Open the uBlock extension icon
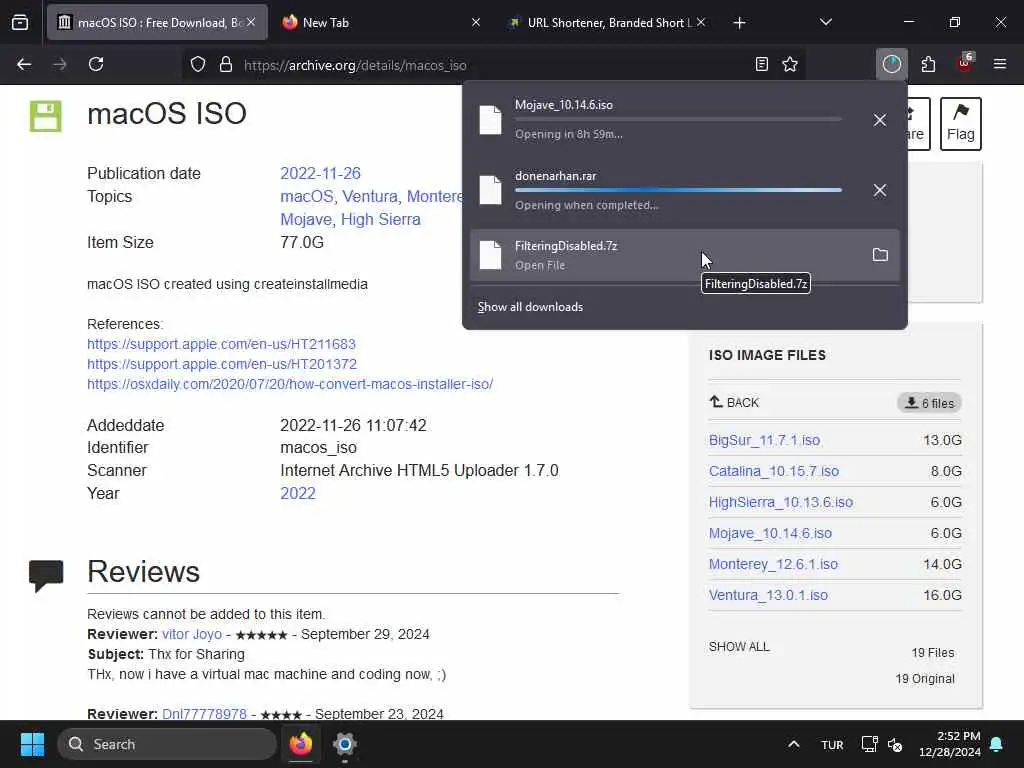1024x768 pixels. [x=965, y=63]
